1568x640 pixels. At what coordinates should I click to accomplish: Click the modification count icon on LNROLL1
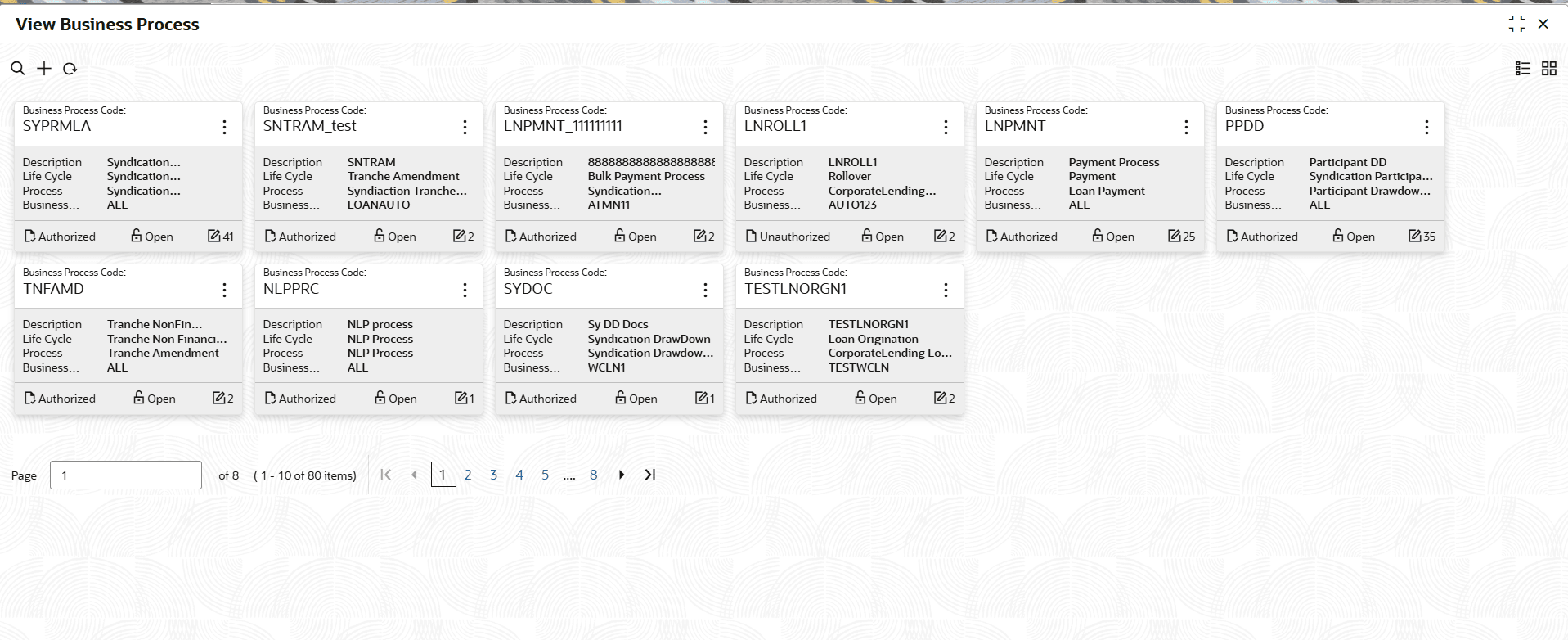click(940, 236)
